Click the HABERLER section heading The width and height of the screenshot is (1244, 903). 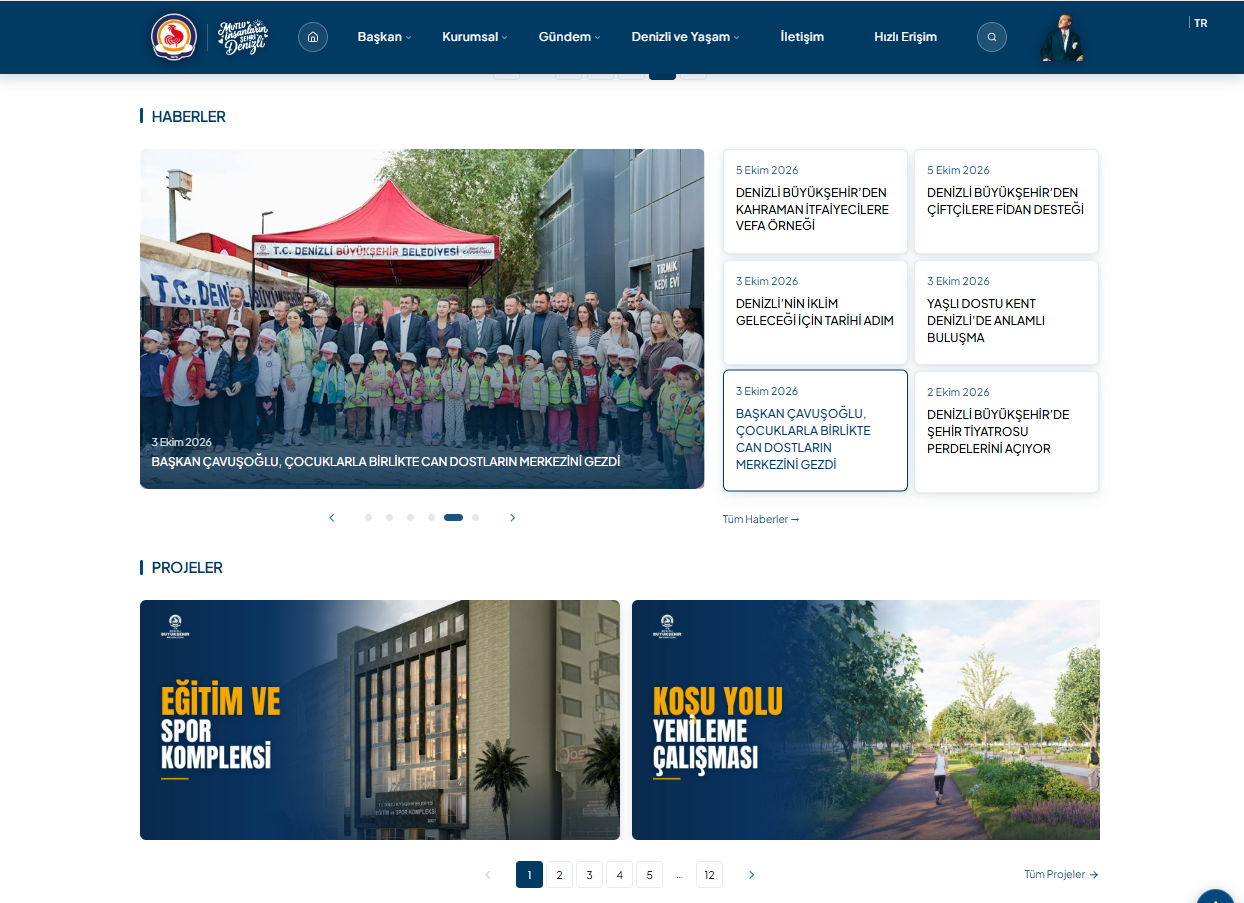(189, 116)
